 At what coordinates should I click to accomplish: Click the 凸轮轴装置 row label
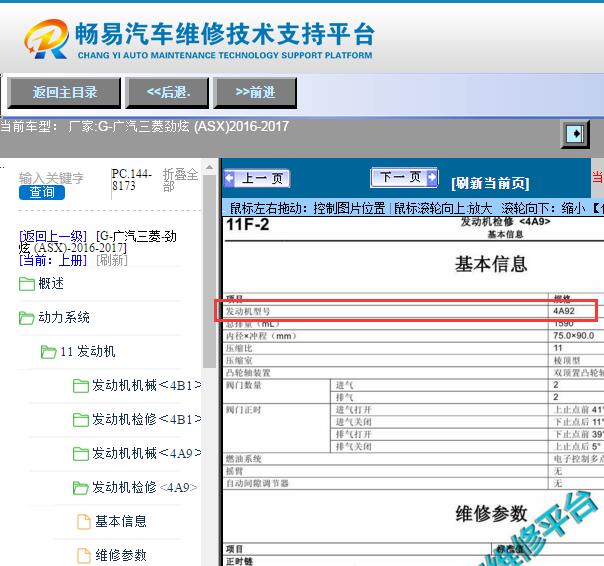(x=248, y=373)
